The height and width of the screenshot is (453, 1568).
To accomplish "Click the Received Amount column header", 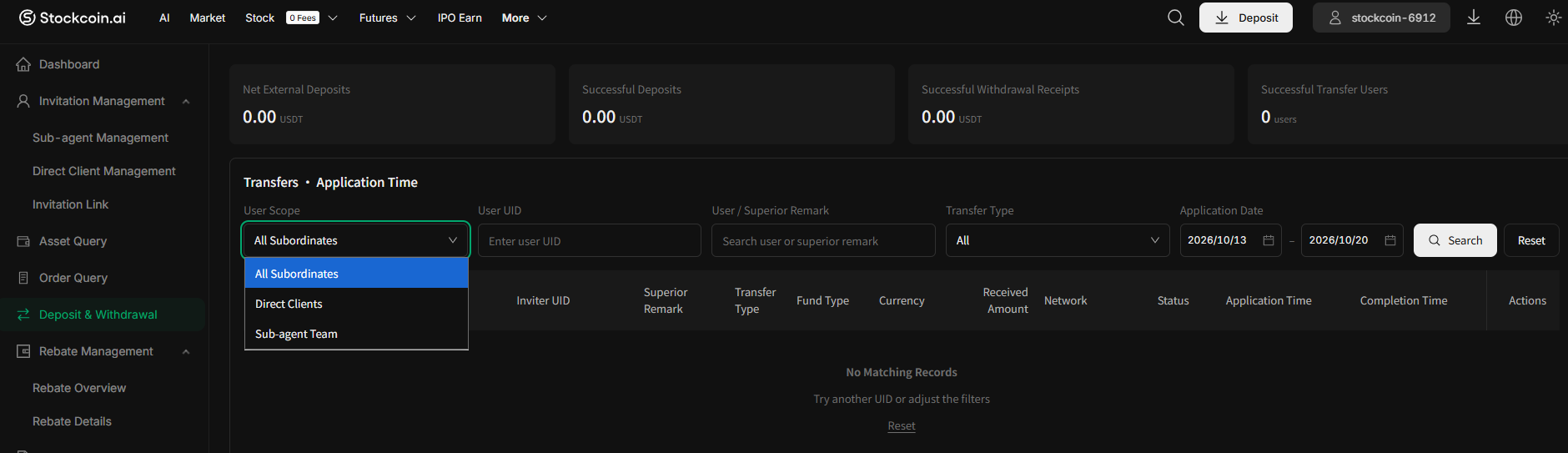I will [1007, 300].
